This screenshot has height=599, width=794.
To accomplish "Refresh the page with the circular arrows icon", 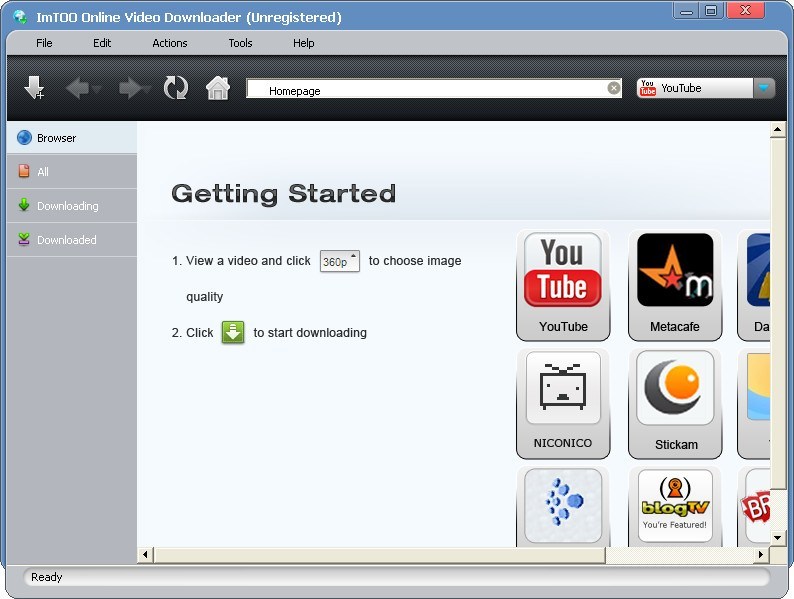I will [176, 88].
